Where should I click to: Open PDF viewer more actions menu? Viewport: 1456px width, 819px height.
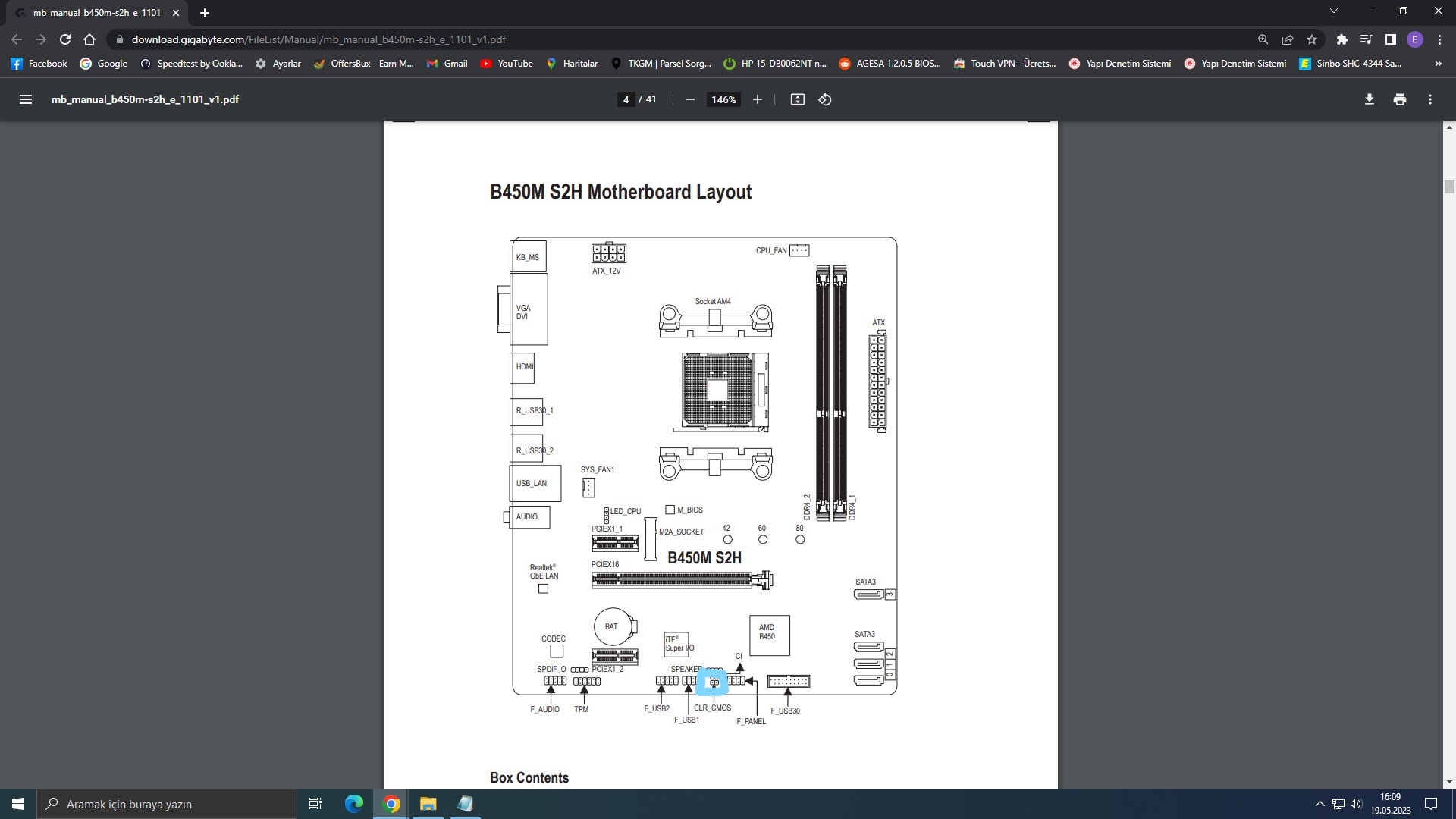(x=1429, y=99)
